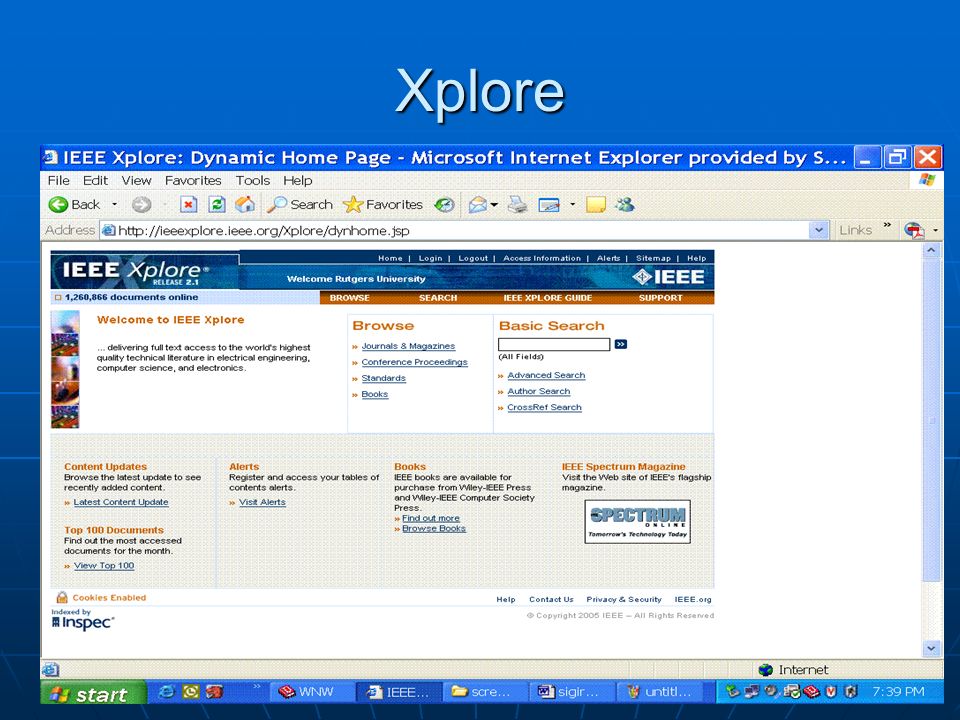Open the Mail button dropdown arrow

[x=494, y=204]
